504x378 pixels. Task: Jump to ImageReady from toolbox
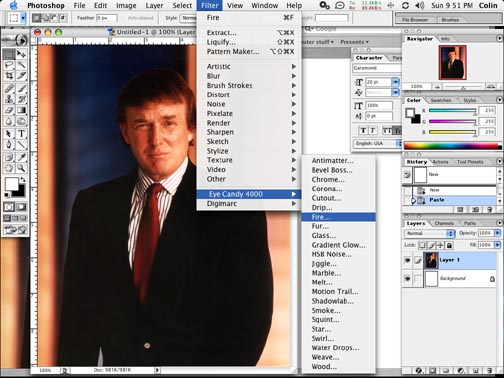(x=15, y=230)
